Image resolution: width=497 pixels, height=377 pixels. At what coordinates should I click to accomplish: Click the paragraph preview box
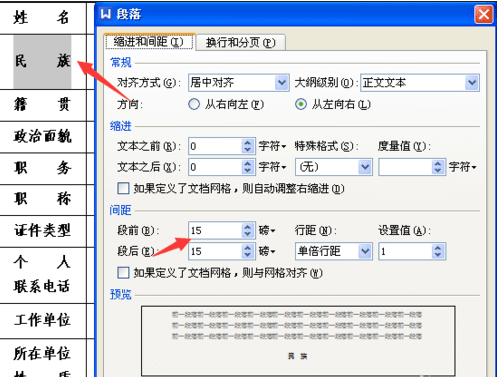click(x=298, y=341)
